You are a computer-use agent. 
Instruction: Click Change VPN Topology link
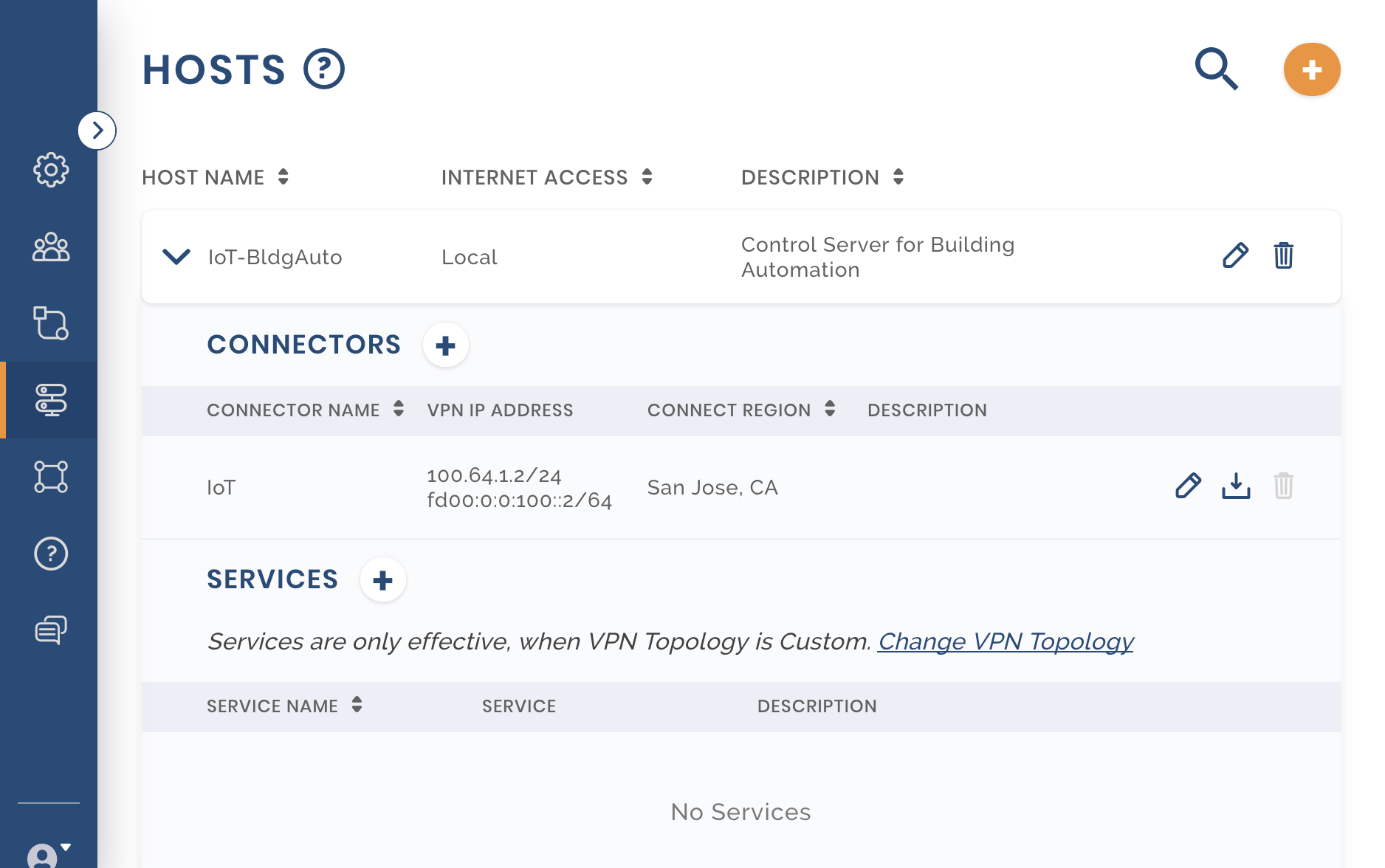(x=1006, y=641)
